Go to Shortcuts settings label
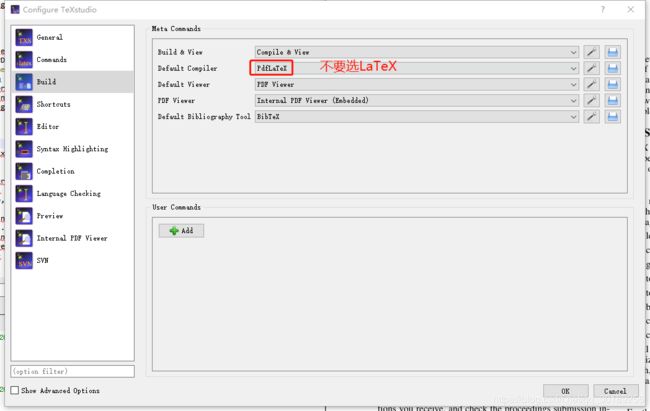The height and width of the screenshot is (411, 650). click(53, 105)
